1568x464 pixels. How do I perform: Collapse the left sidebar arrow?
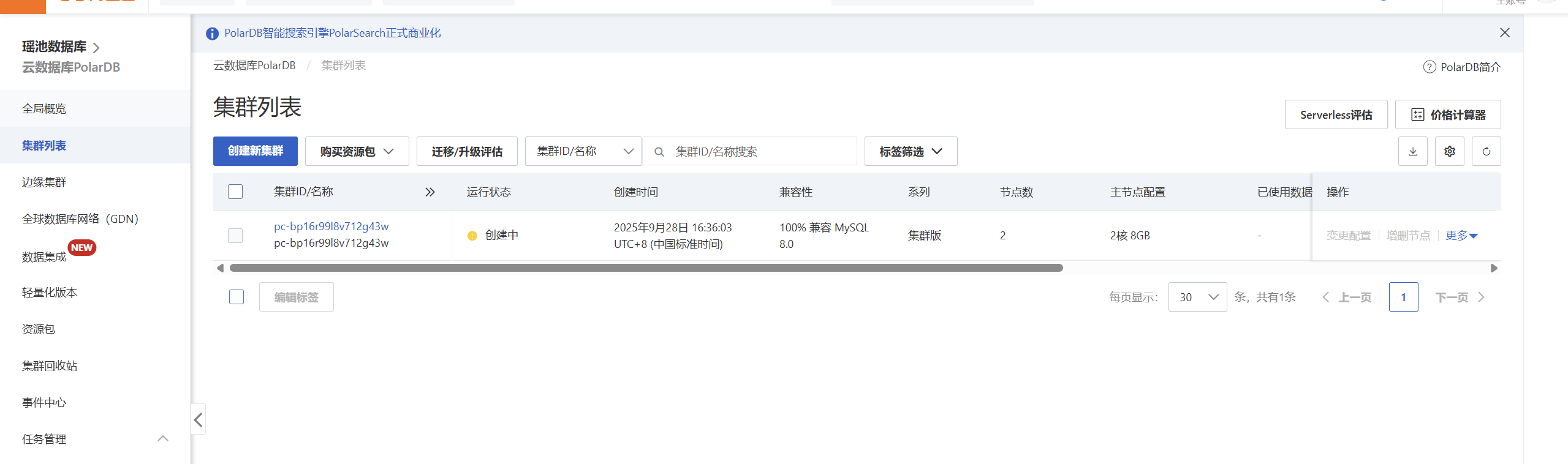198,419
